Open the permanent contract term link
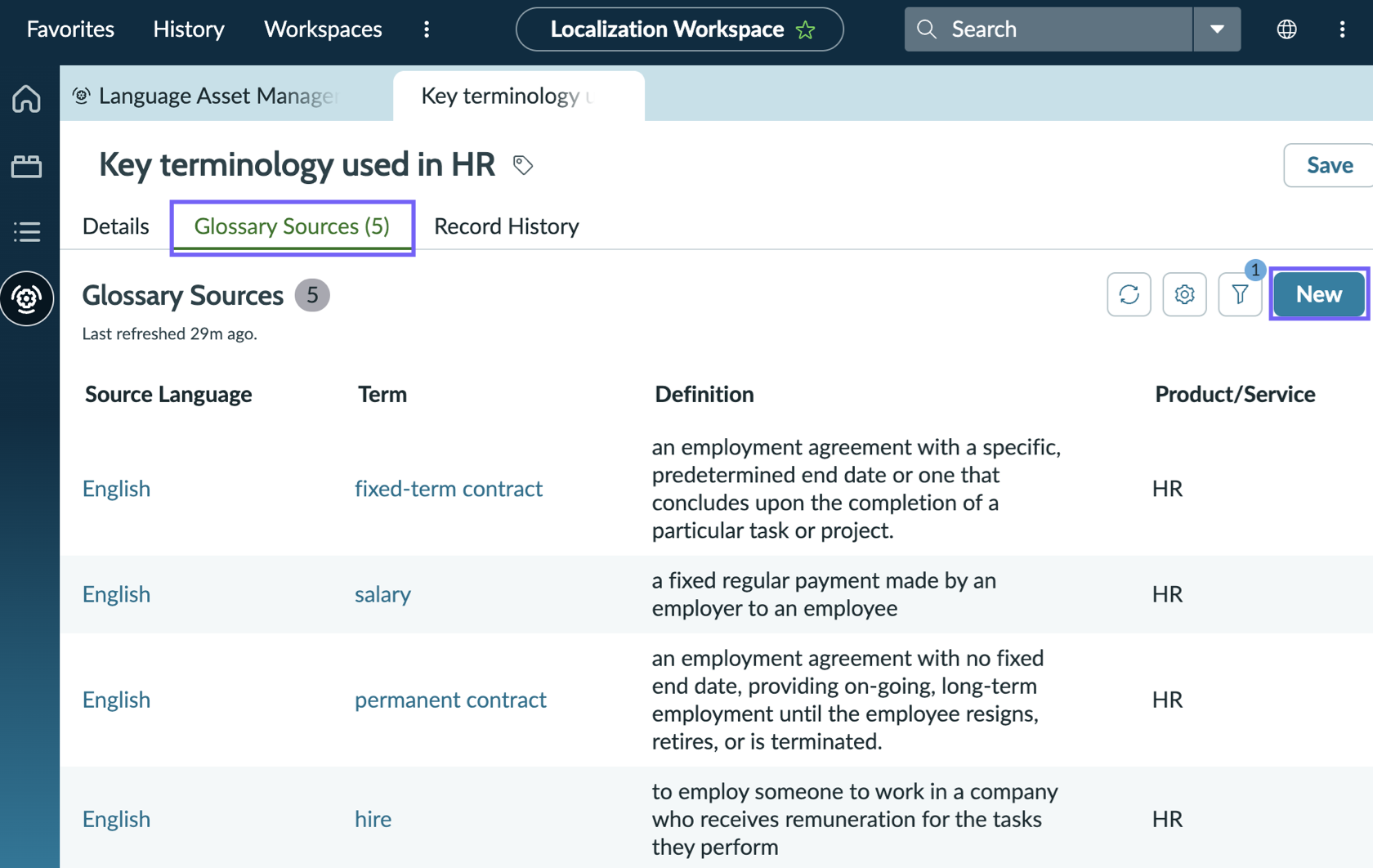 [x=450, y=700]
